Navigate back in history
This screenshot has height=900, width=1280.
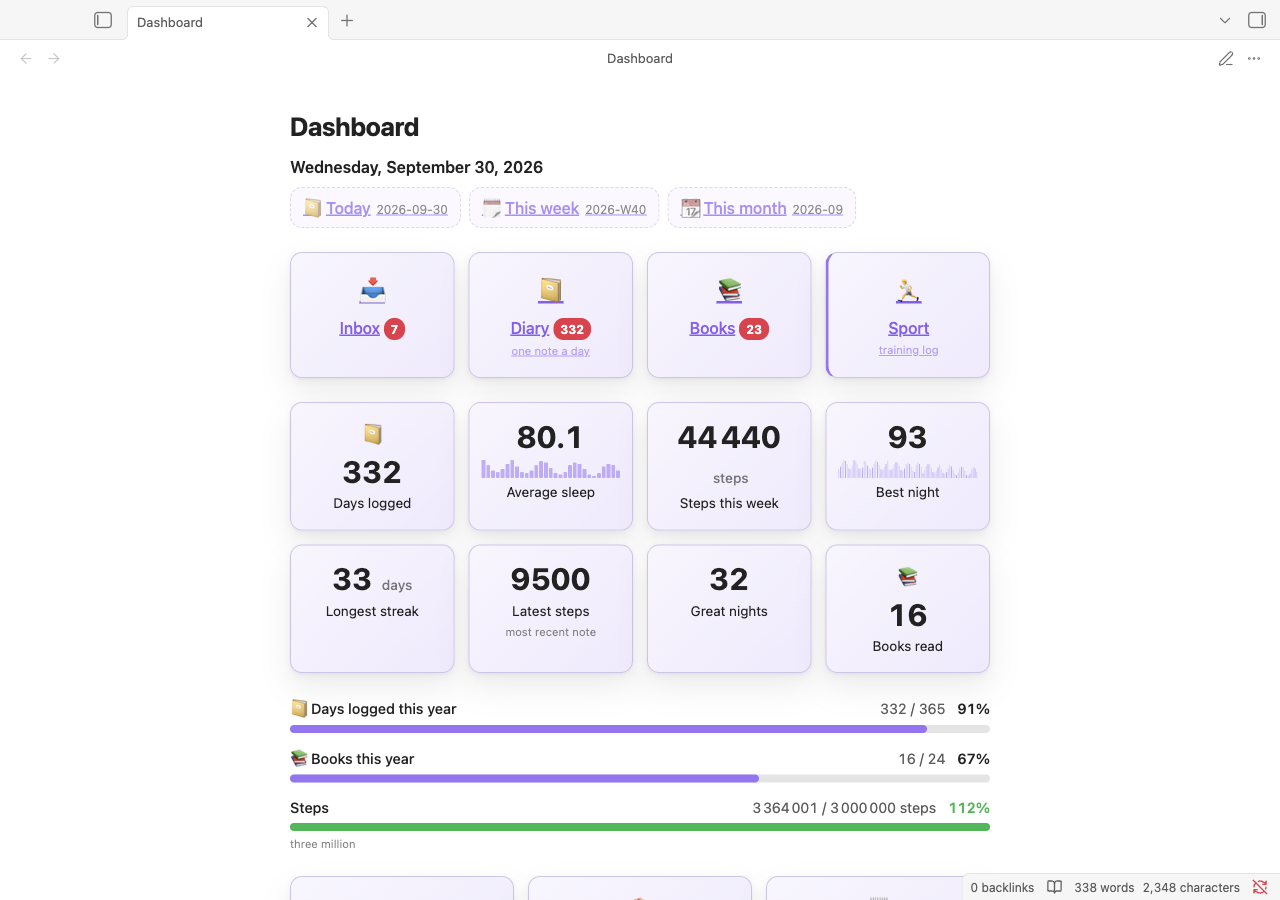tap(26, 59)
